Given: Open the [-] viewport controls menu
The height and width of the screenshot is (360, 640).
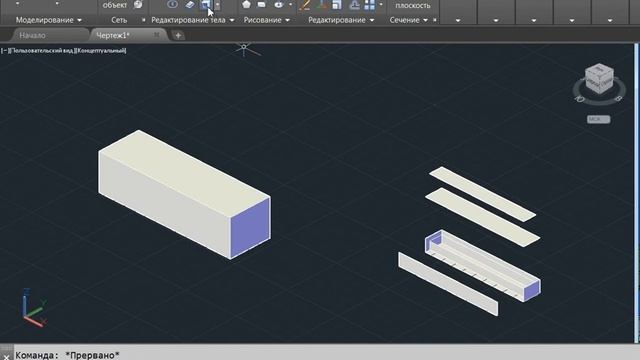Looking at the screenshot, I should click(4, 51).
